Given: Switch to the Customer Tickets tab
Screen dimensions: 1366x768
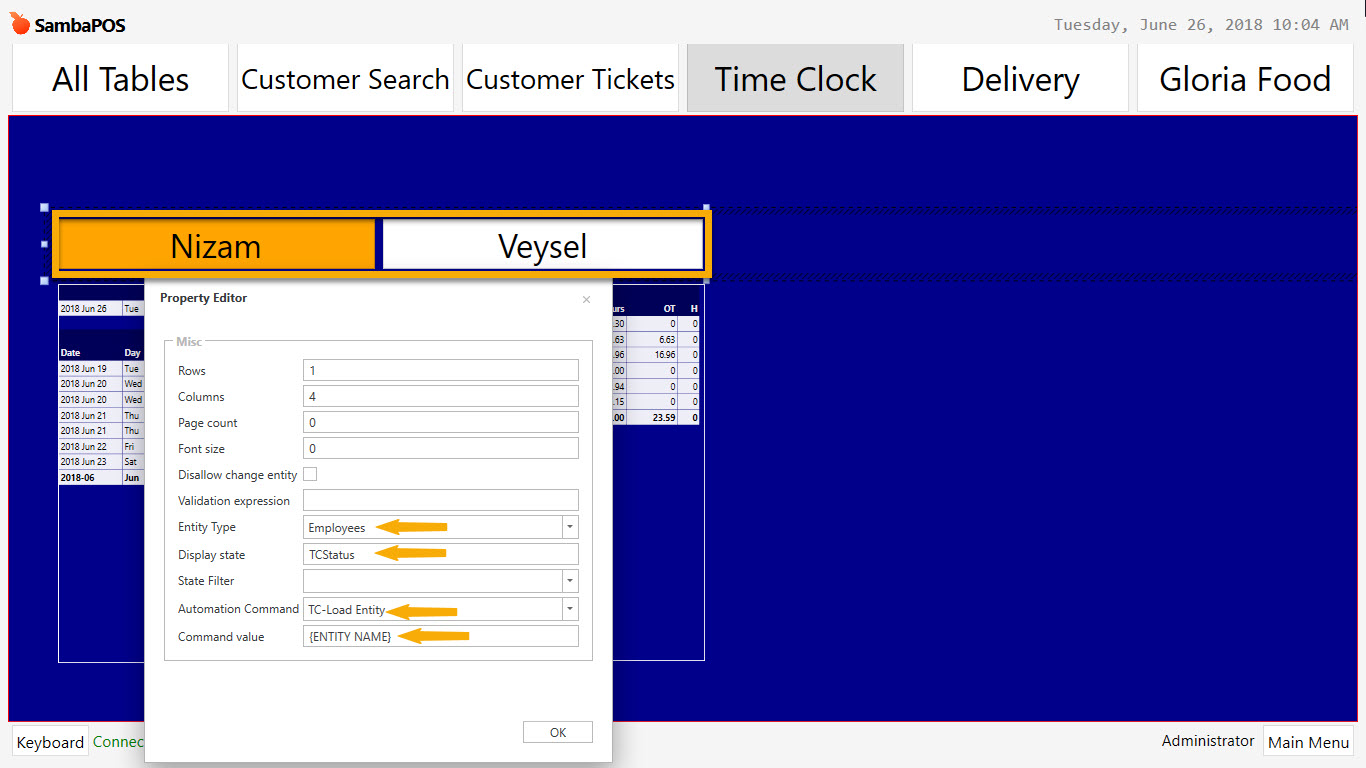Looking at the screenshot, I should coord(569,78).
